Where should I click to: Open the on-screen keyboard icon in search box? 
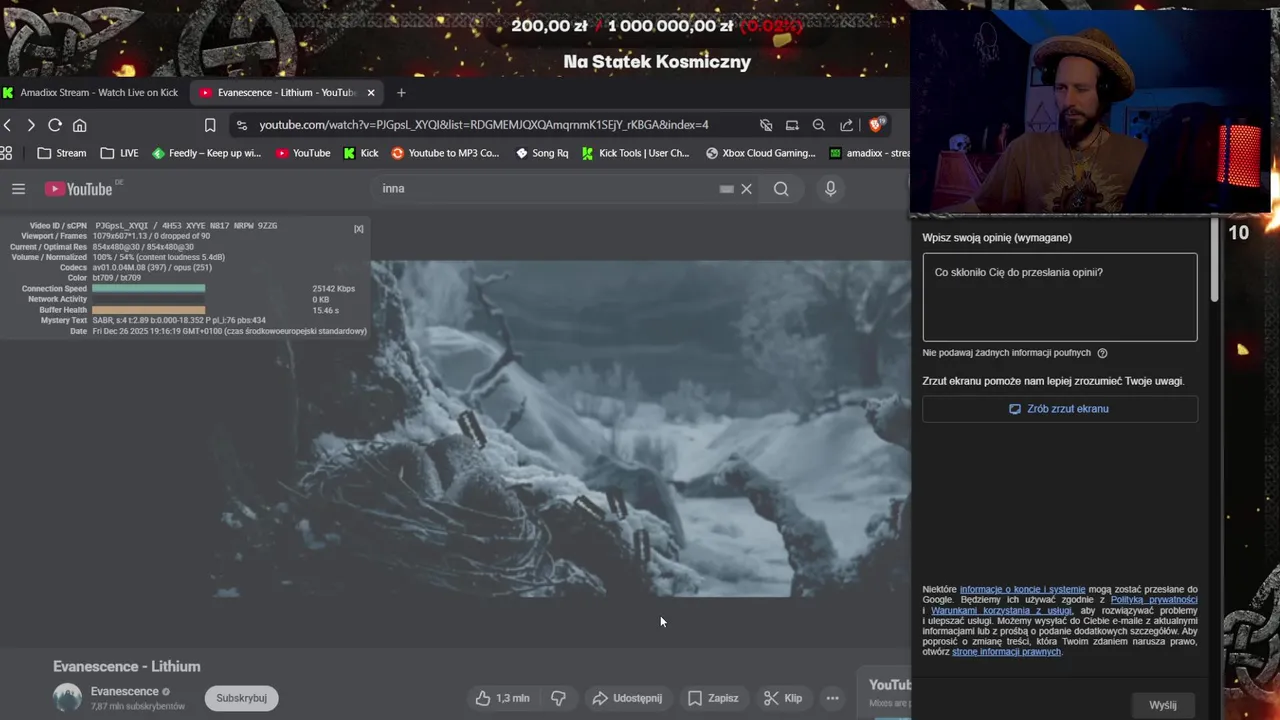(x=727, y=189)
